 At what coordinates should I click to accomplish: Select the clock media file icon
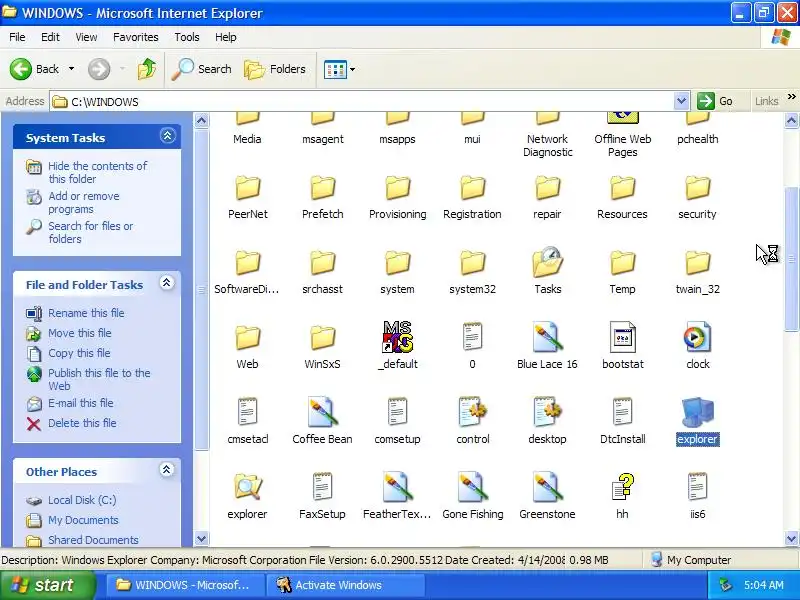(x=697, y=337)
